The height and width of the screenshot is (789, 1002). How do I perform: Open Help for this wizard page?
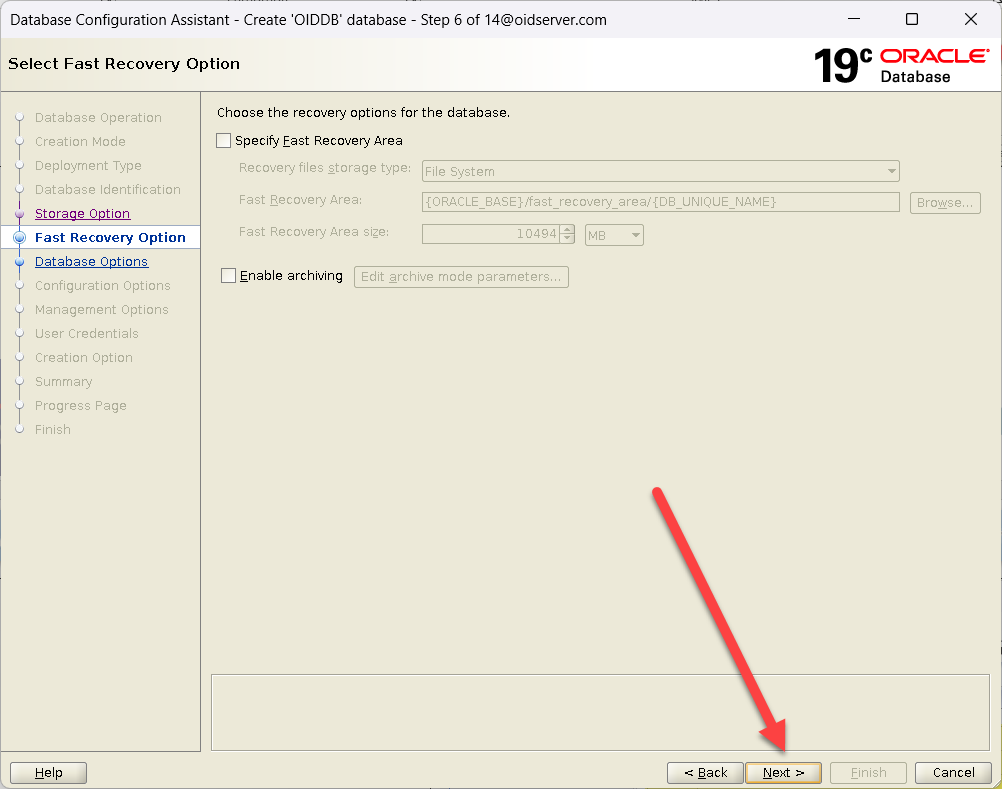[x=48, y=773]
